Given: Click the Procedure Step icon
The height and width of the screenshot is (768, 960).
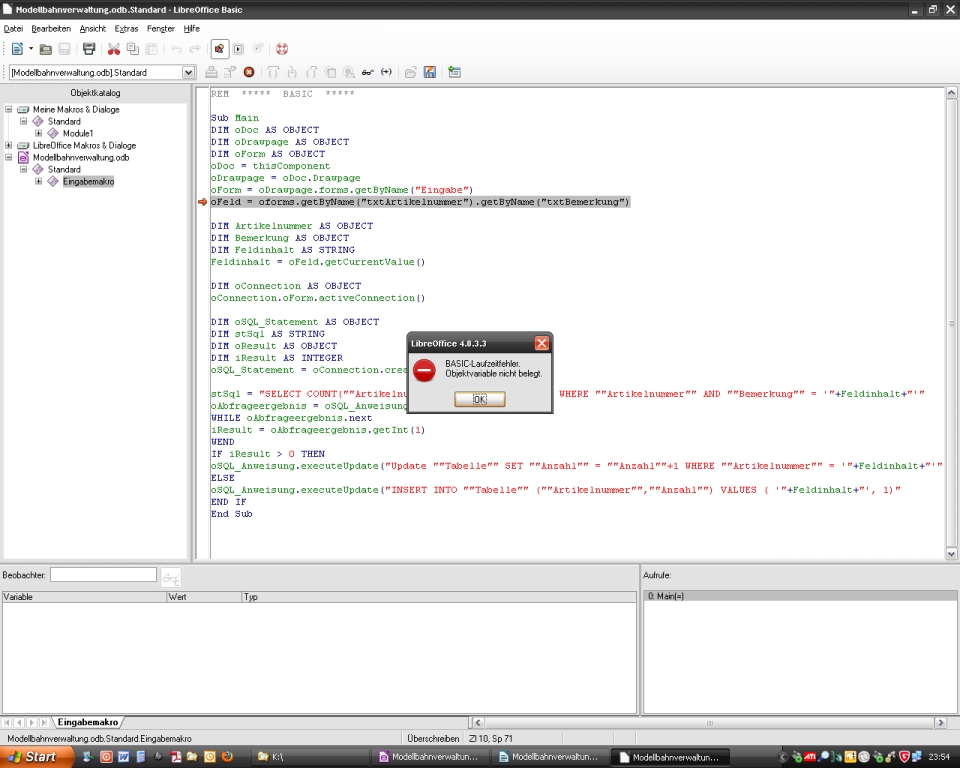Looking at the screenshot, I should (x=273, y=72).
